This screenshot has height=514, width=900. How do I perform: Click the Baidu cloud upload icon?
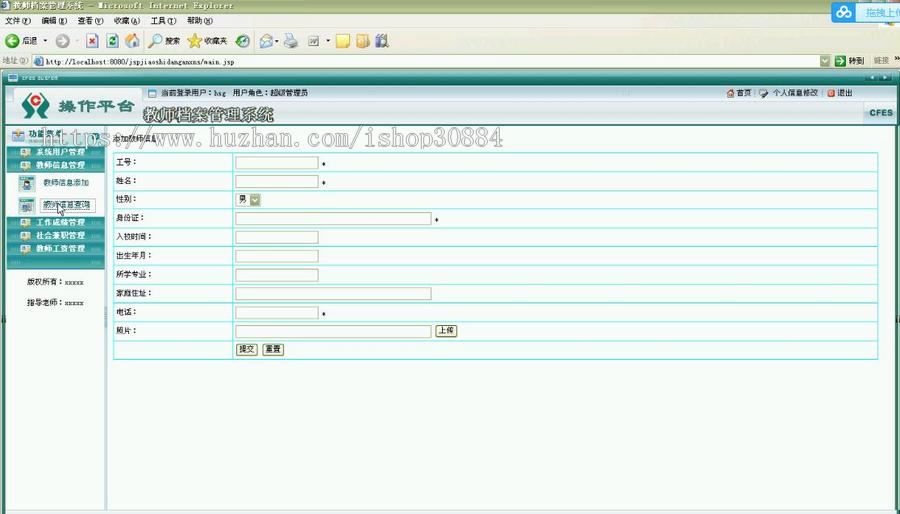845,12
